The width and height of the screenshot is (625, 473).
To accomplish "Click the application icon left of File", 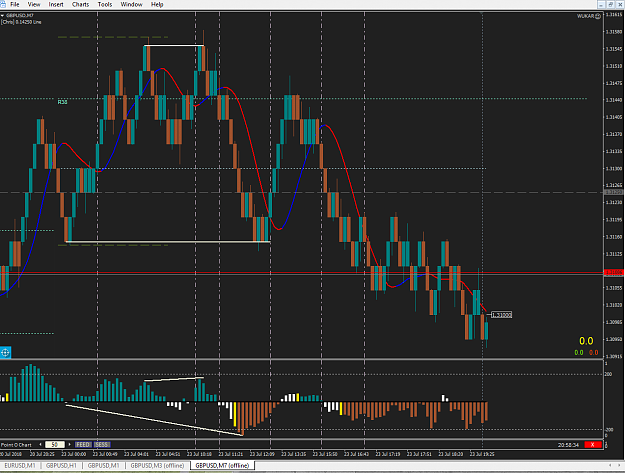I will pos(3,4).
